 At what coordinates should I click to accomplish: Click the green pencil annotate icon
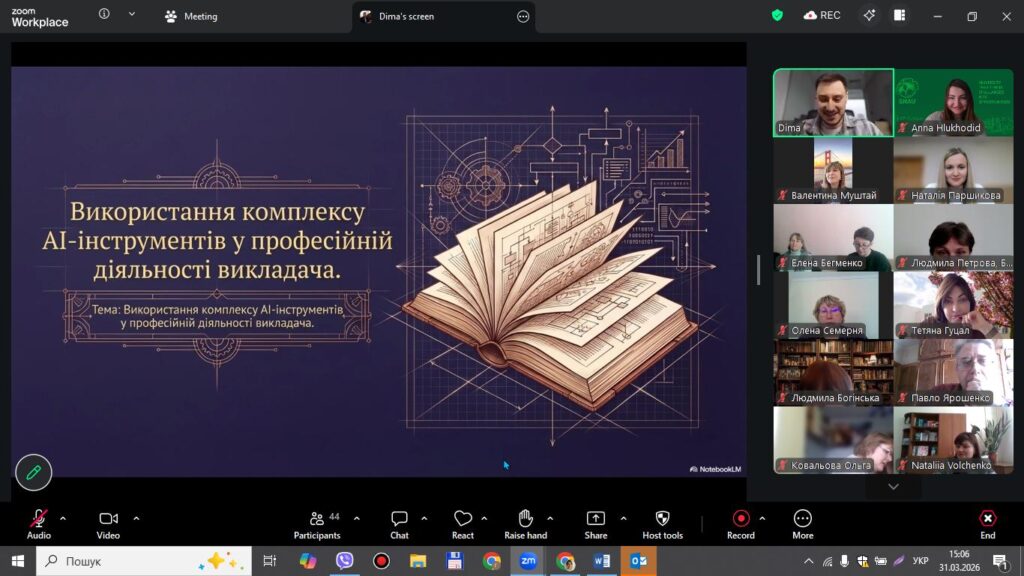[33, 472]
